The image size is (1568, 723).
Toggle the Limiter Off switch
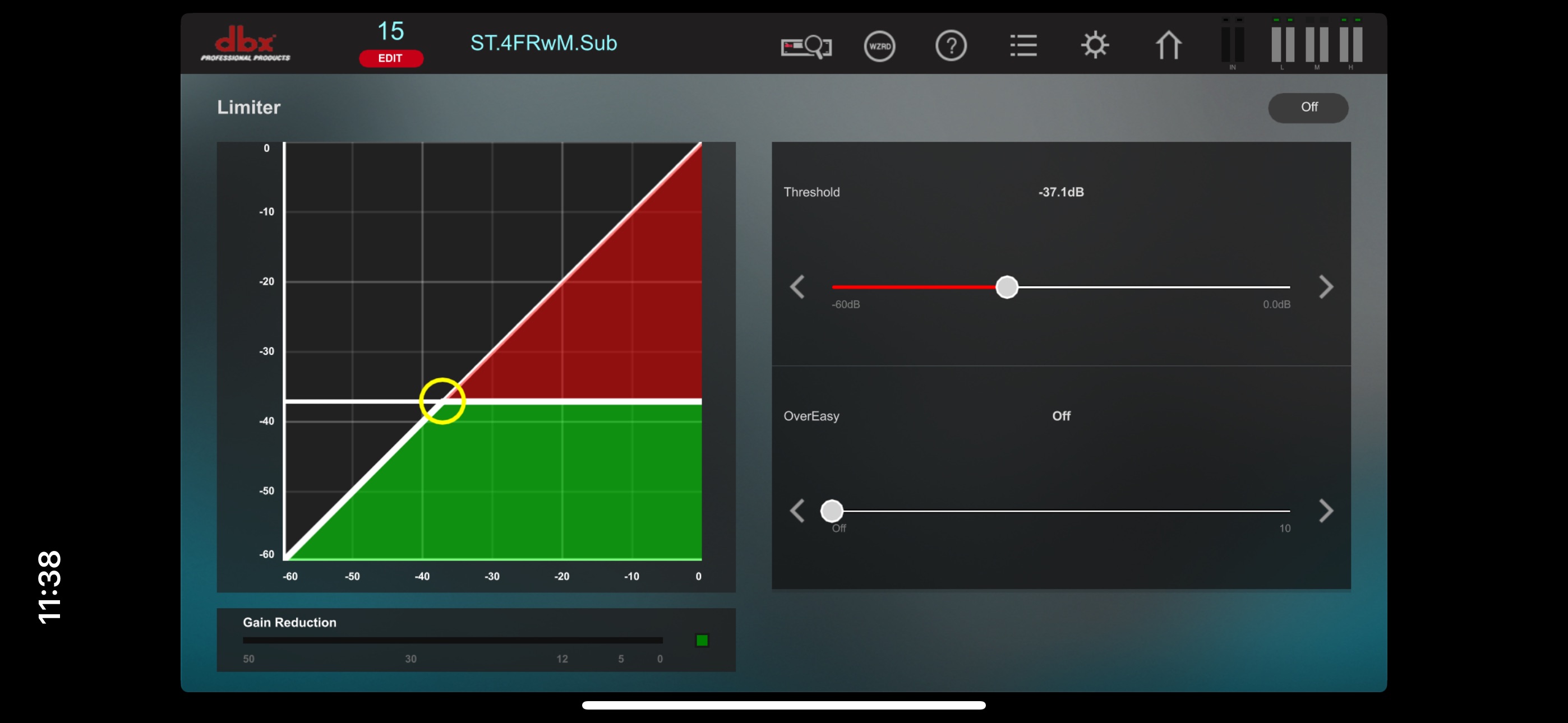pos(1308,108)
